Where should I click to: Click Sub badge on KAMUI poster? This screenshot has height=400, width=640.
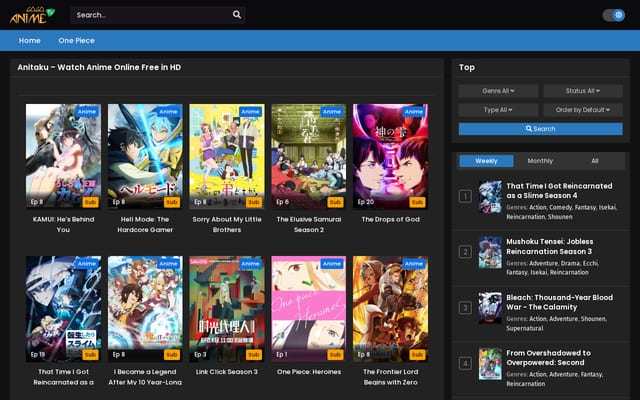click(x=90, y=202)
